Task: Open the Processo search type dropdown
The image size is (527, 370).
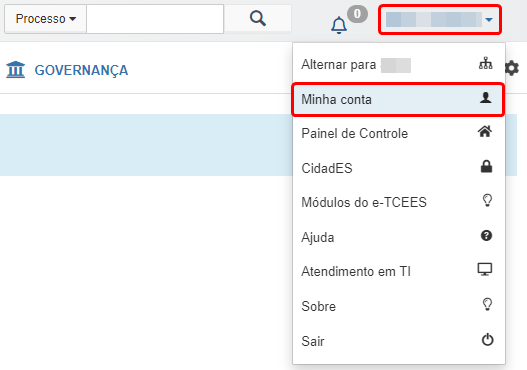Action: pyautogui.click(x=46, y=19)
